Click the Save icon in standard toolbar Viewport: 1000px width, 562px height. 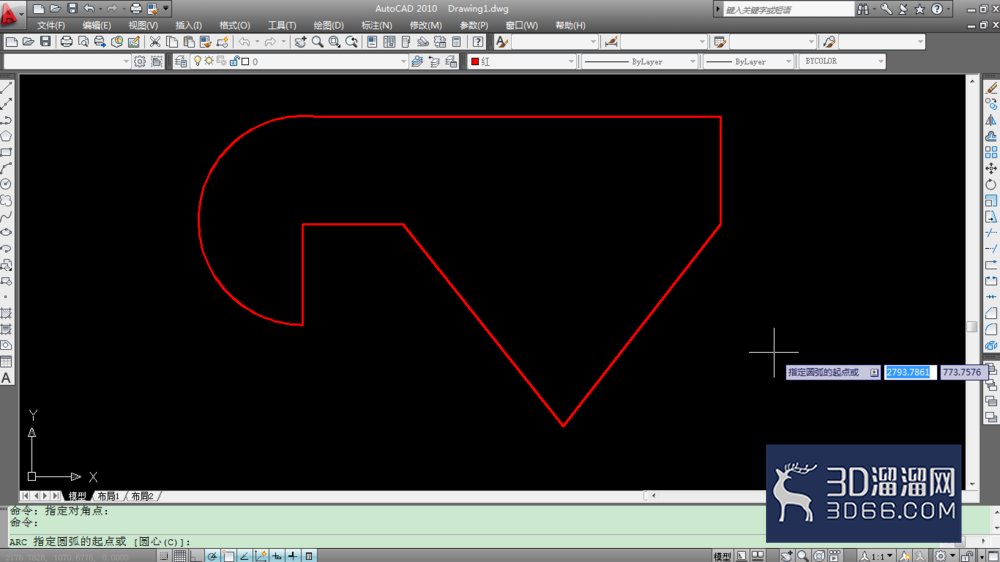pos(45,42)
